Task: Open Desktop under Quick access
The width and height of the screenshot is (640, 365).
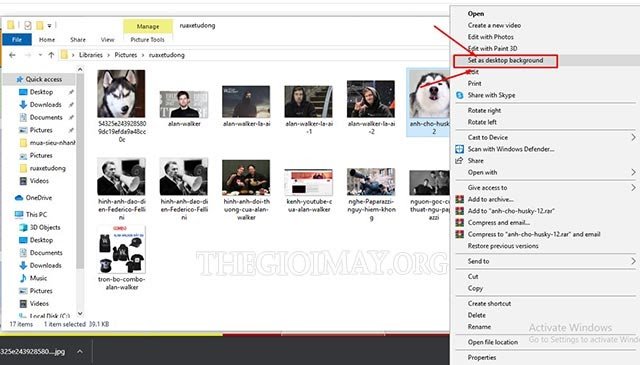Action: pyautogui.click(x=41, y=92)
